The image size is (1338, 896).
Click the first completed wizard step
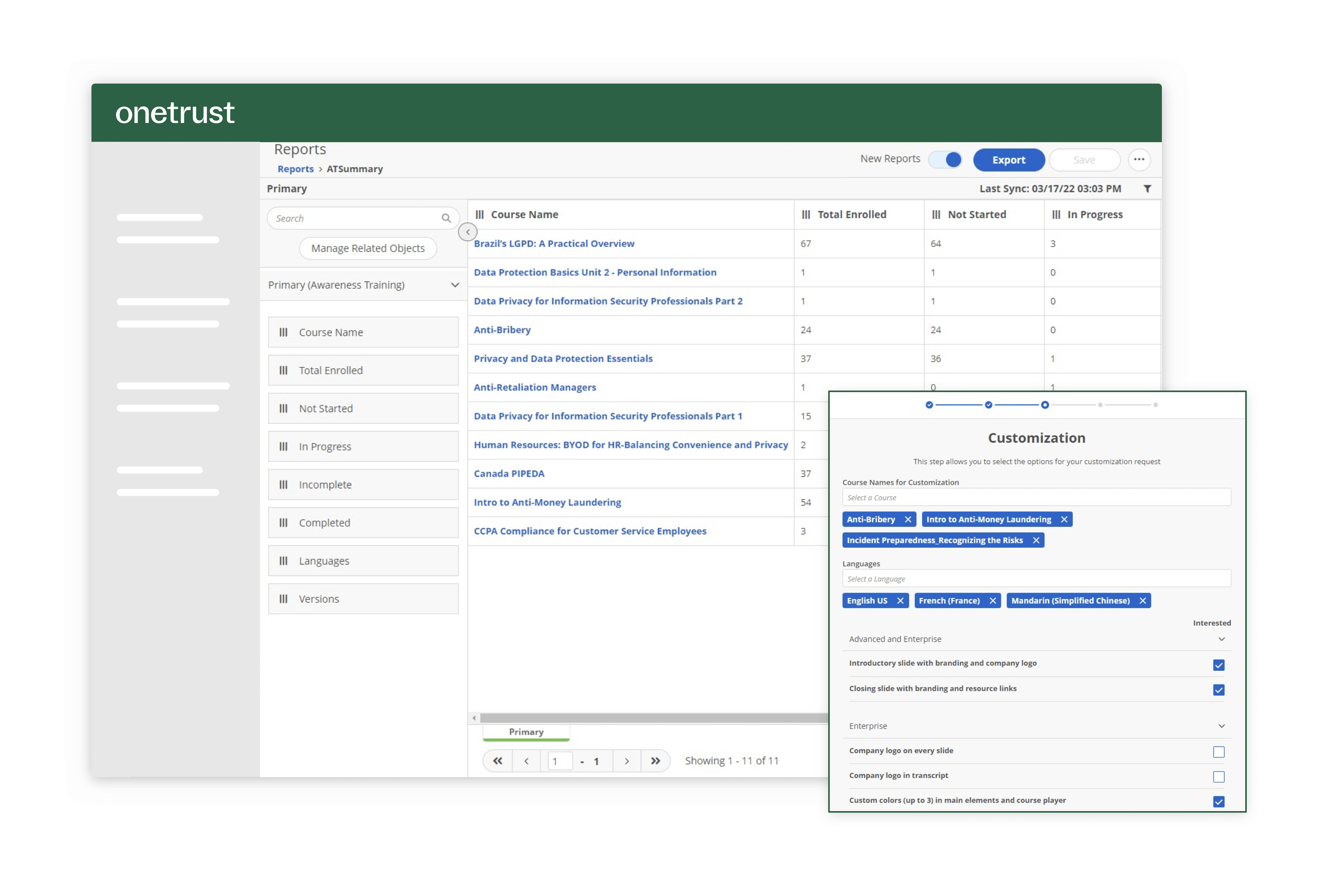(x=929, y=405)
